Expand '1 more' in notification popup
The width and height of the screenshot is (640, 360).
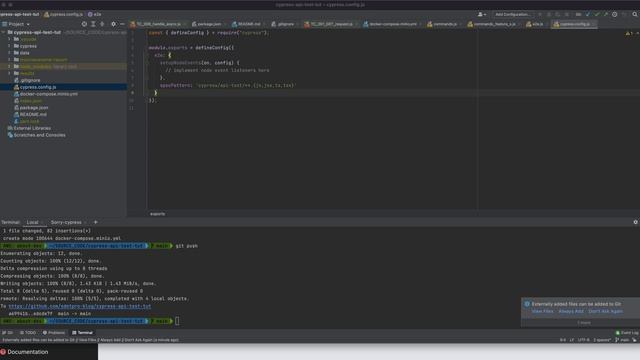584,323
